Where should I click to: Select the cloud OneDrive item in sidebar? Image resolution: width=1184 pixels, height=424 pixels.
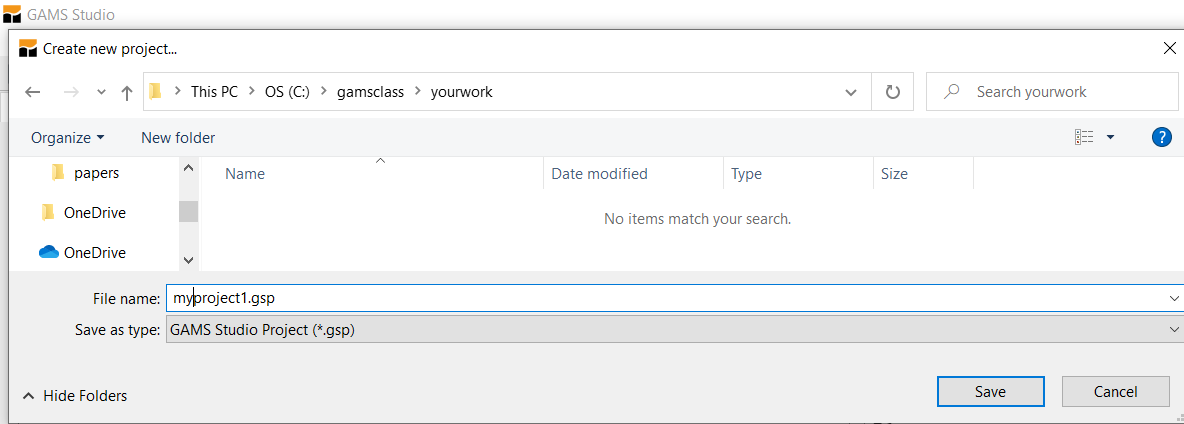(x=94, y=253)
